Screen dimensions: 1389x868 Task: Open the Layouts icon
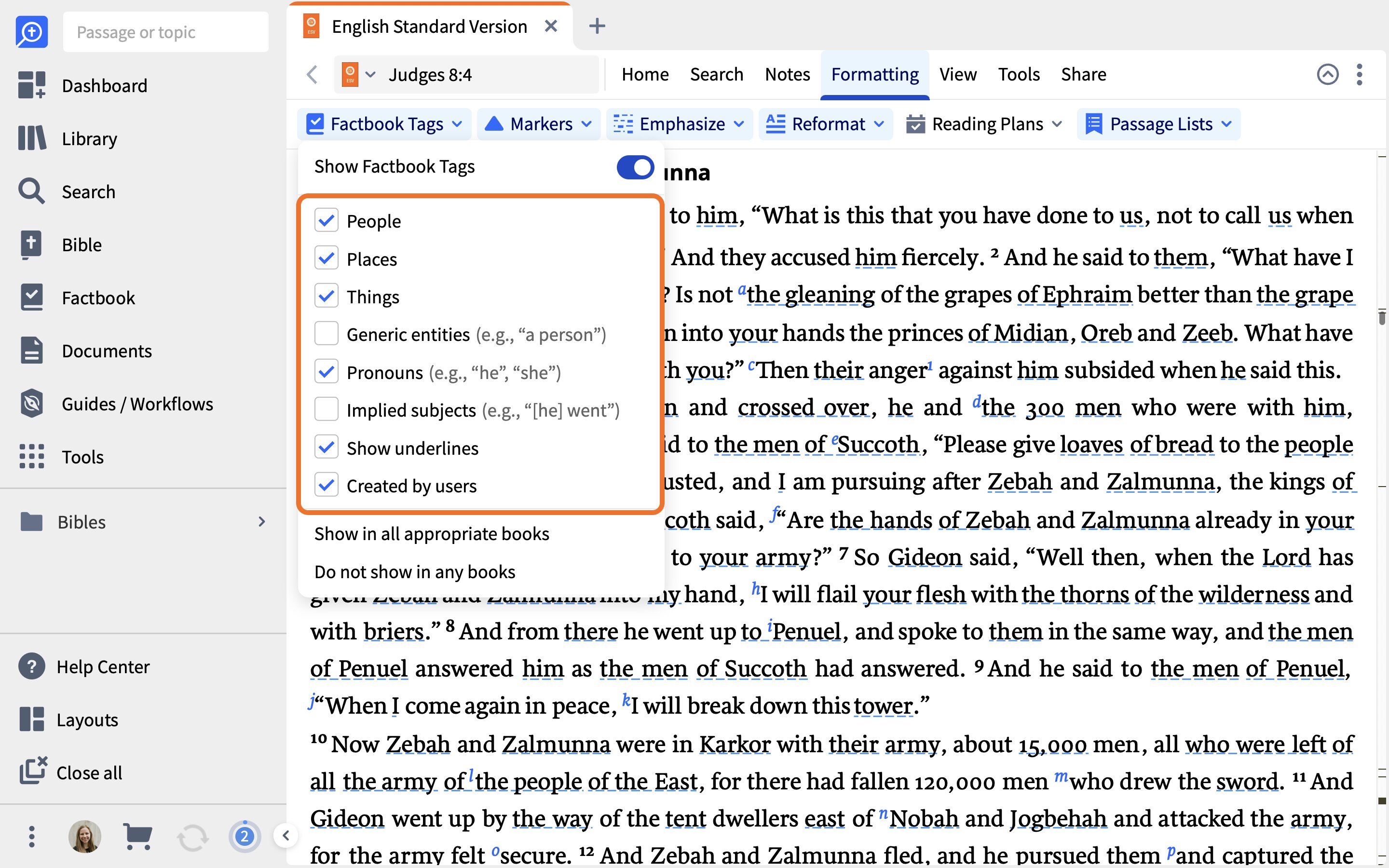(31, 719)
